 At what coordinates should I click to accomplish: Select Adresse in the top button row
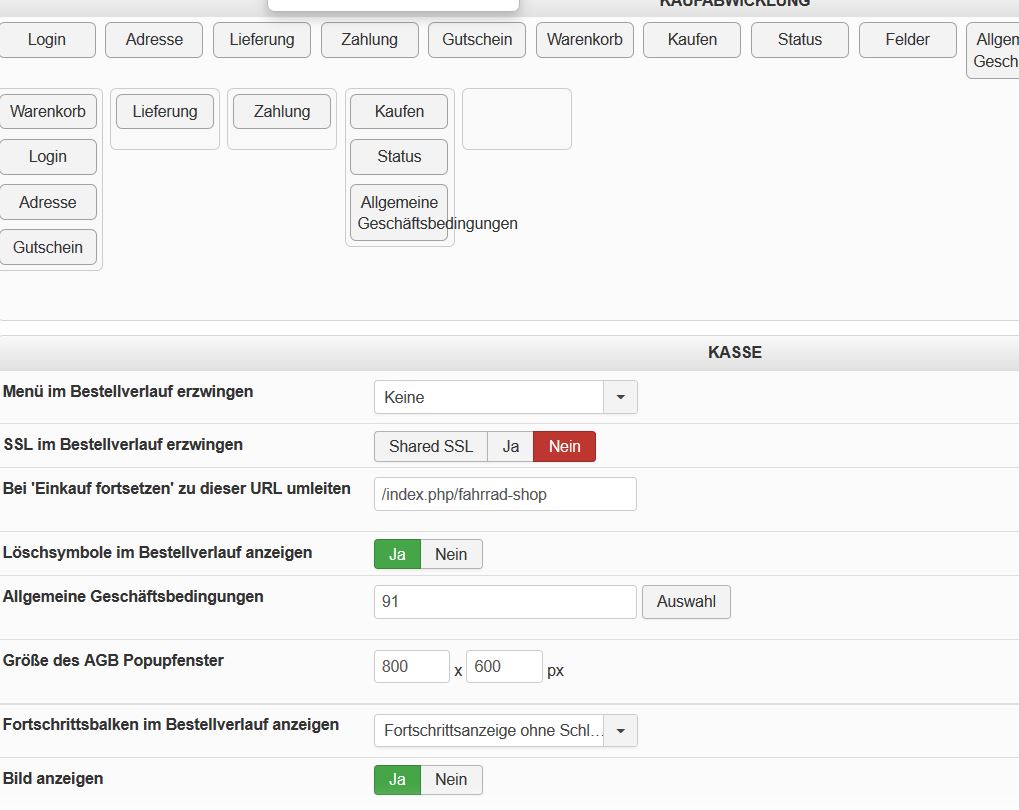(x=154, y=40)
